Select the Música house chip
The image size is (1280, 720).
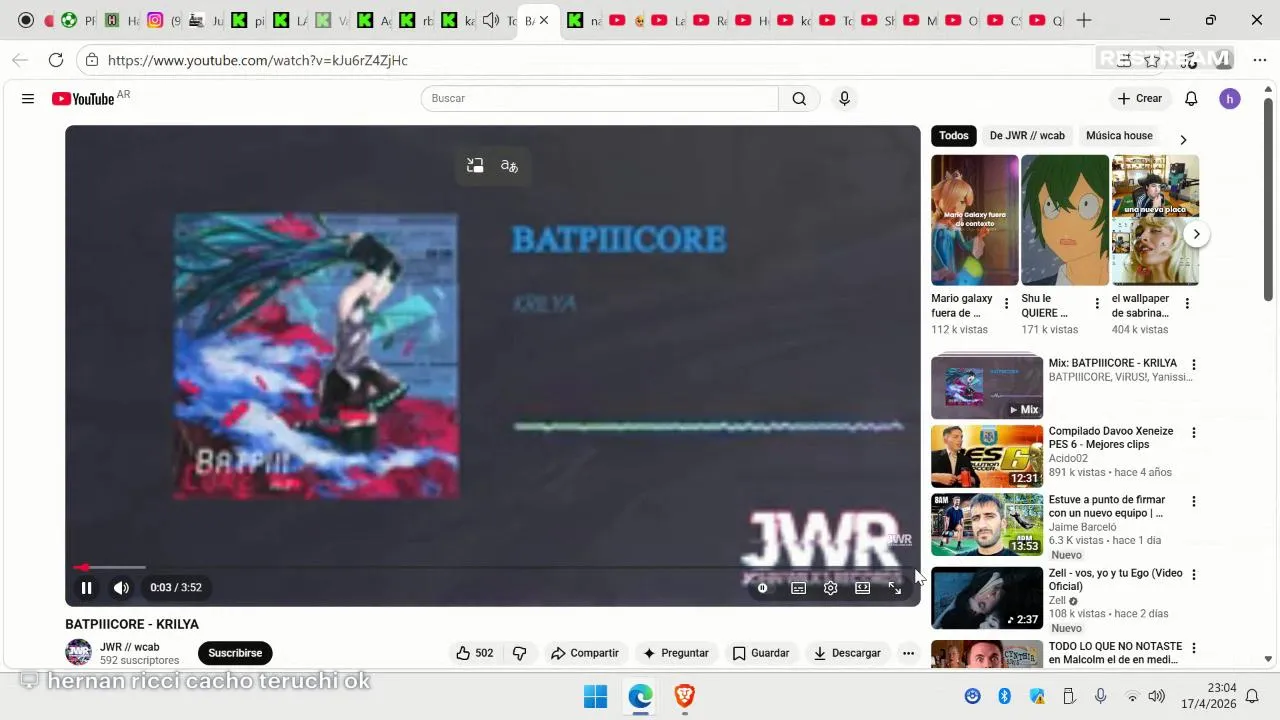click(x=1119, y=136)
